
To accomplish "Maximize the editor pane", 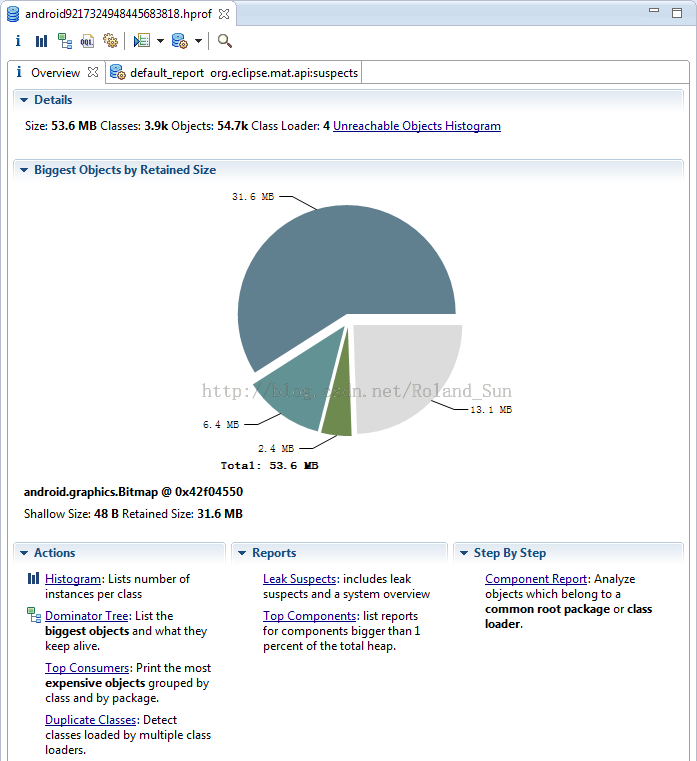I will pos(677,13).
